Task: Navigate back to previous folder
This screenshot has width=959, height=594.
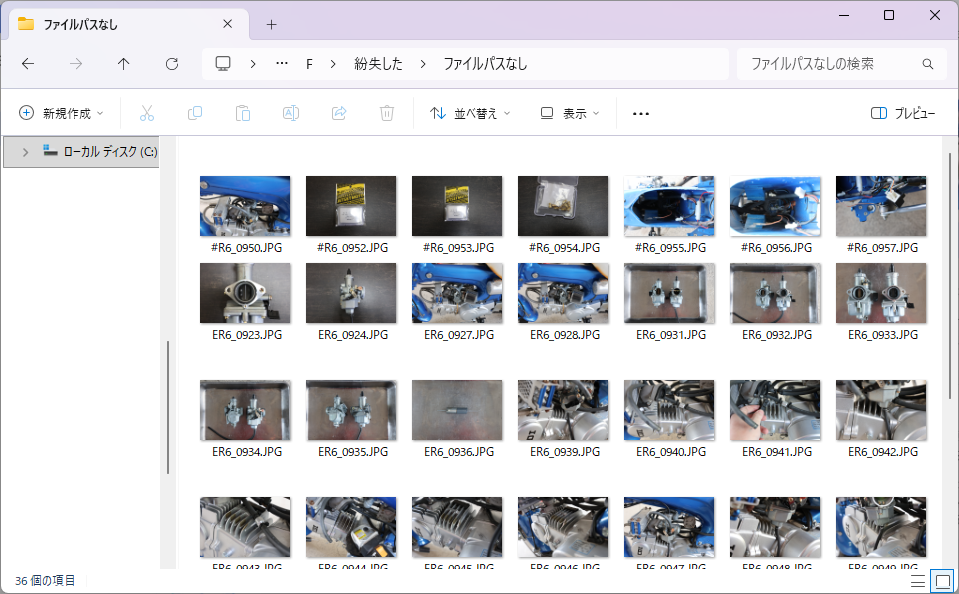Action: (28, 64)
